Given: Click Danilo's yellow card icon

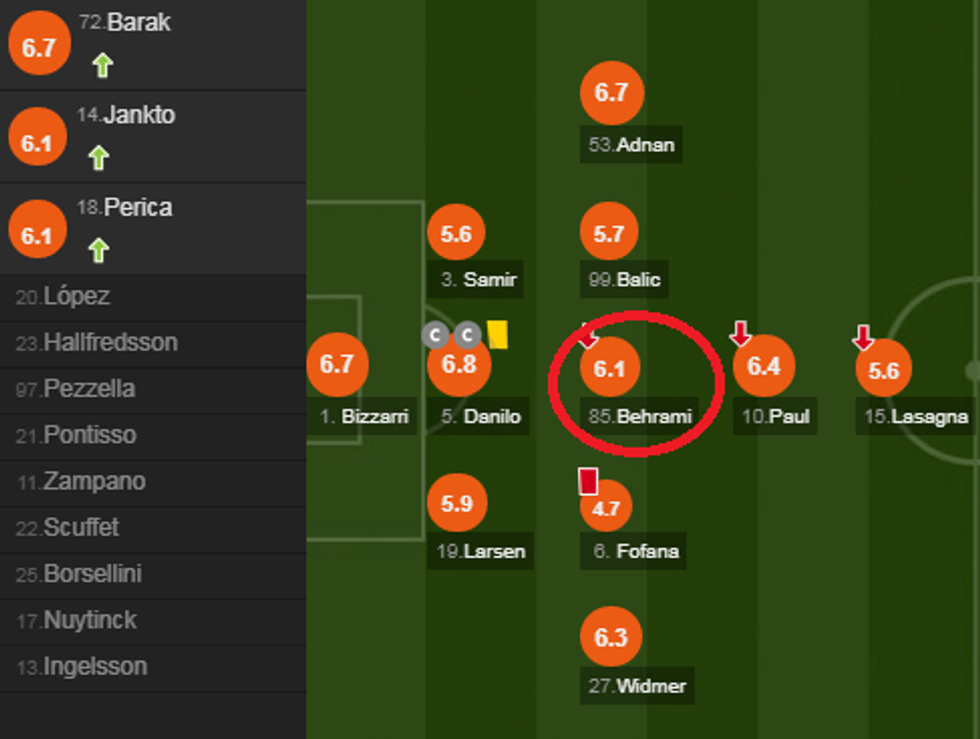Looking at the screenshot, I should (x=498, y=334).
